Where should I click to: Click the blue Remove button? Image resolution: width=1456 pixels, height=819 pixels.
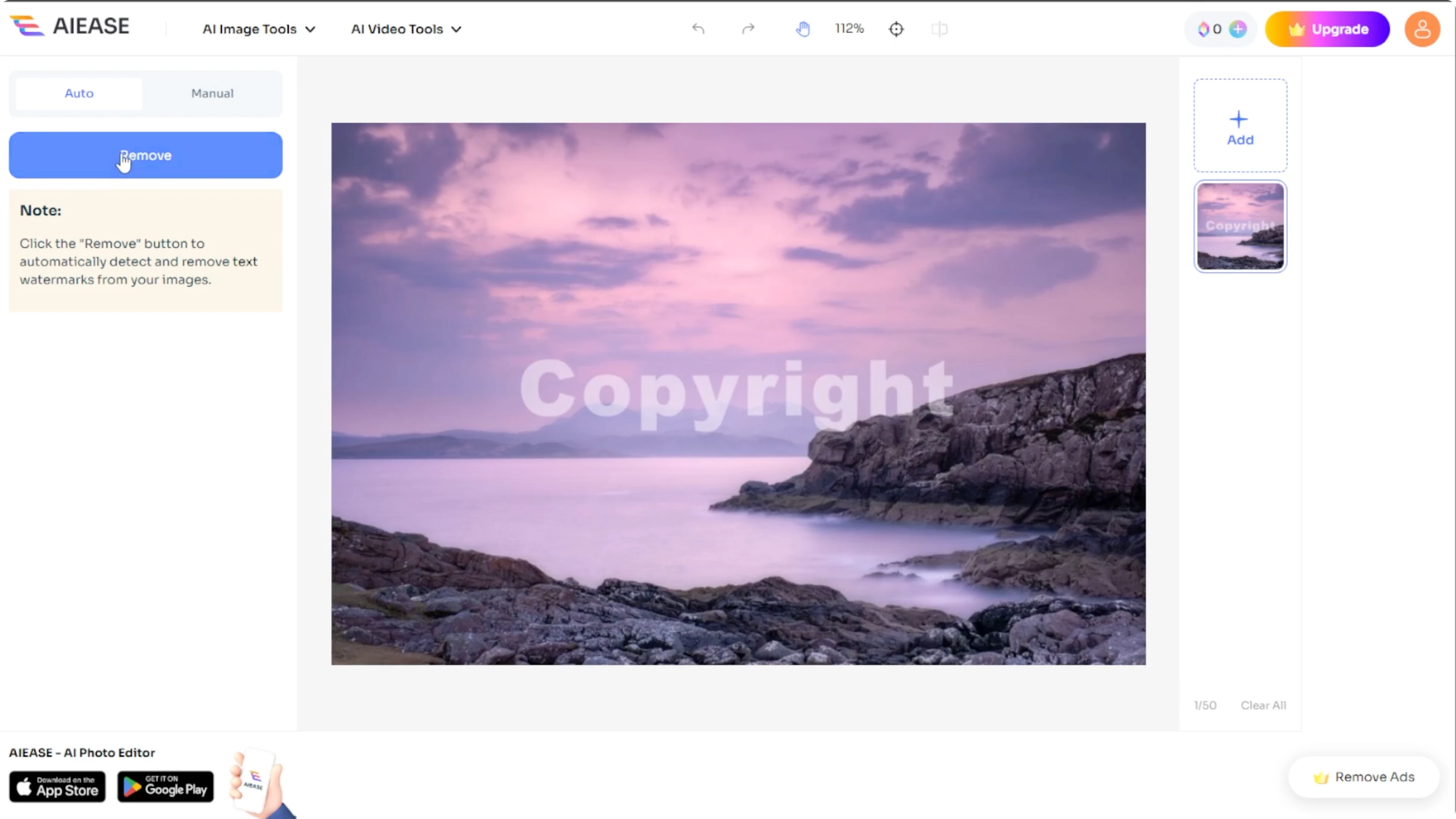tap(146, 155)
